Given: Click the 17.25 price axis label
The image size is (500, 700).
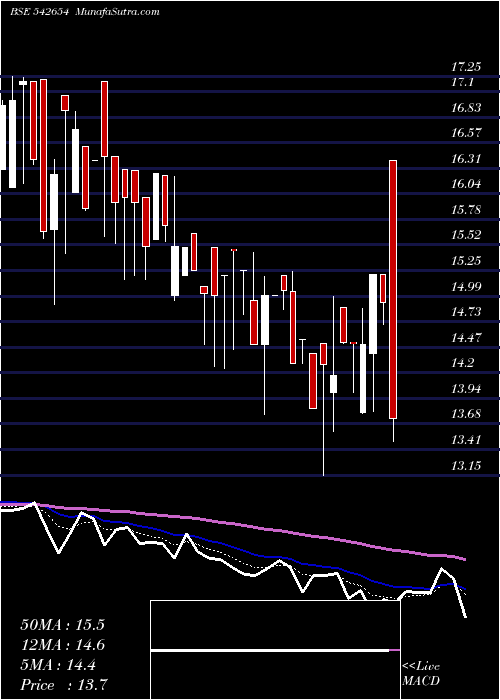Looking at the screenshot, I should [x=466, y=67].
